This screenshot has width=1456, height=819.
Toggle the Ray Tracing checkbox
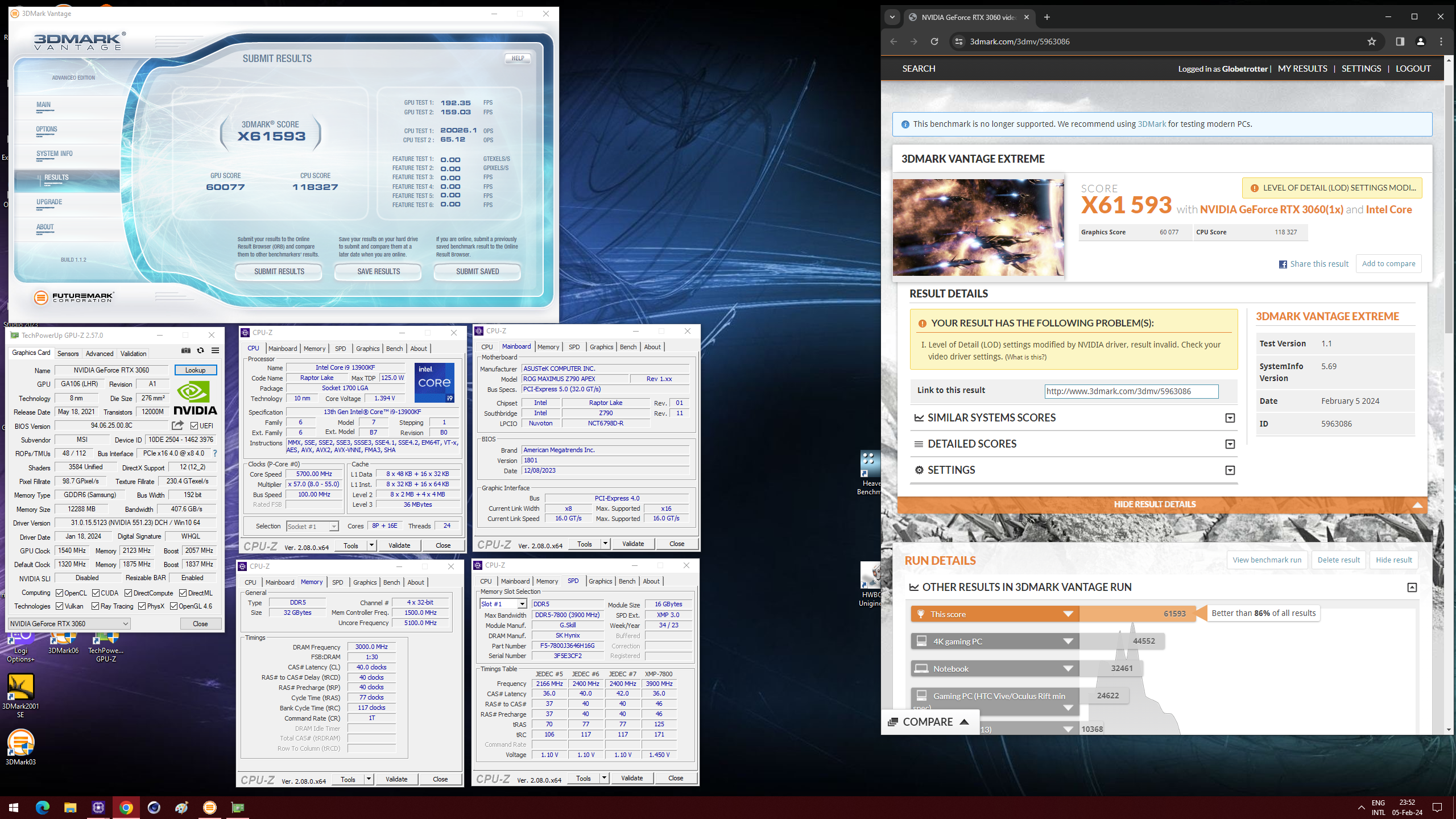pos(96,606)
